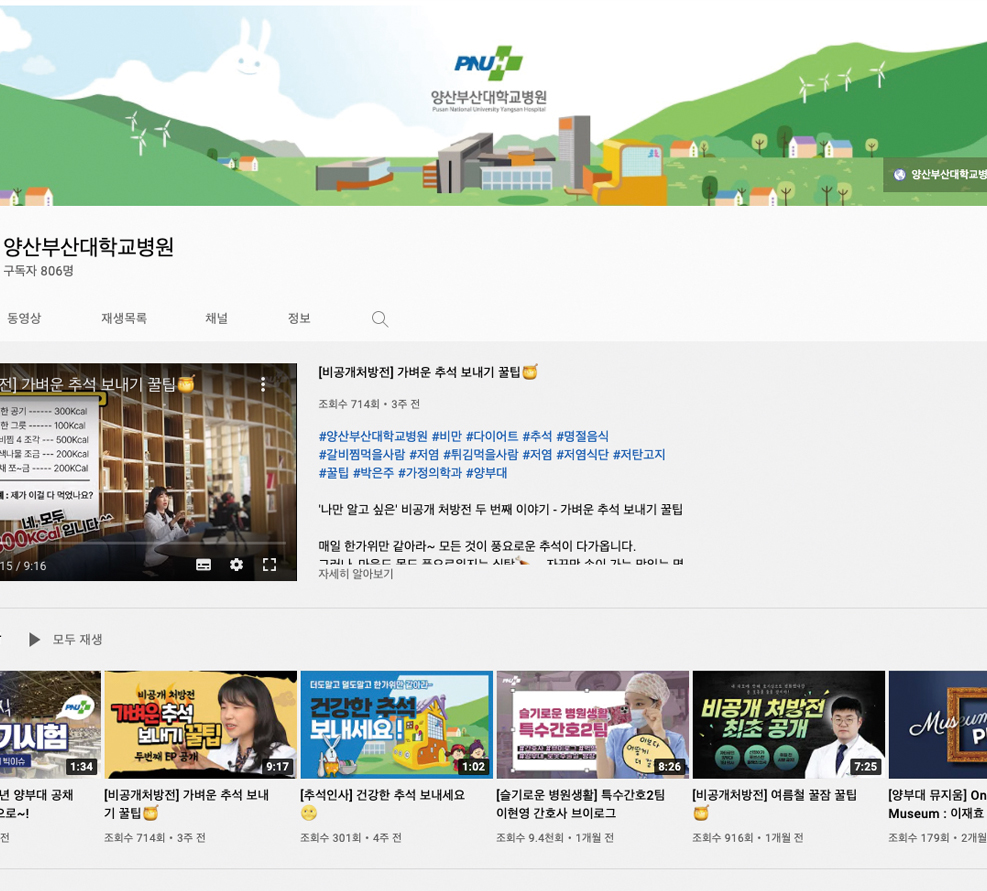This screenshot has width=987, height=891.
Task: Click the hashtag #비만
Action: 447,436
